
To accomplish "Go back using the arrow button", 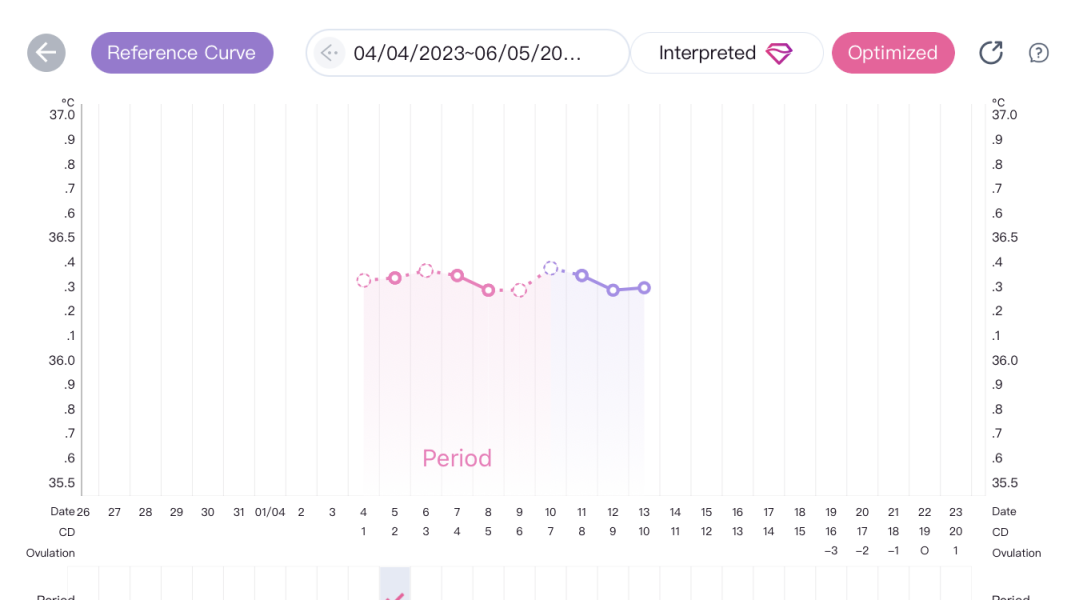I will pyautogui.click(x=46, y=53).
